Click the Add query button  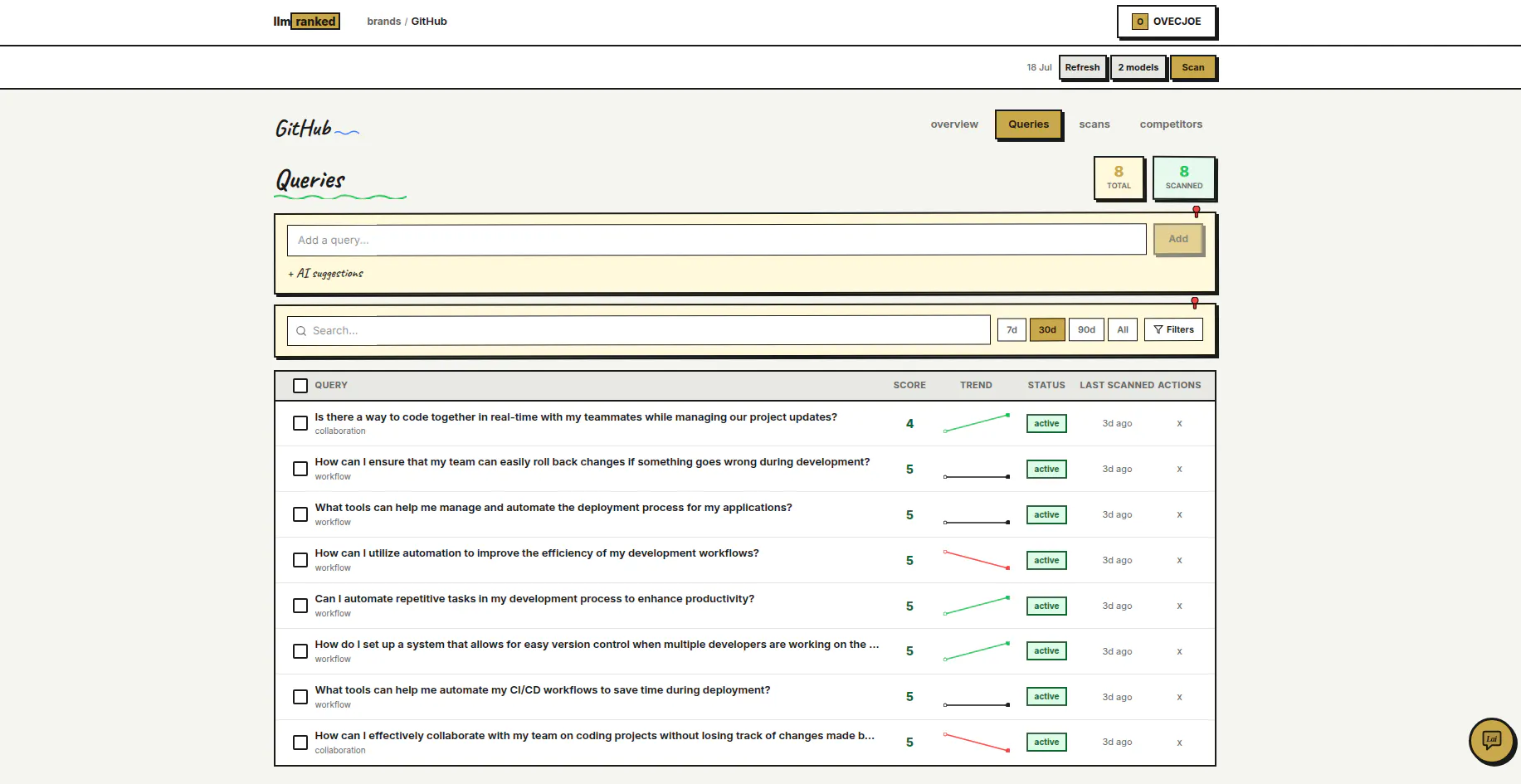[x=1178, y=239]
